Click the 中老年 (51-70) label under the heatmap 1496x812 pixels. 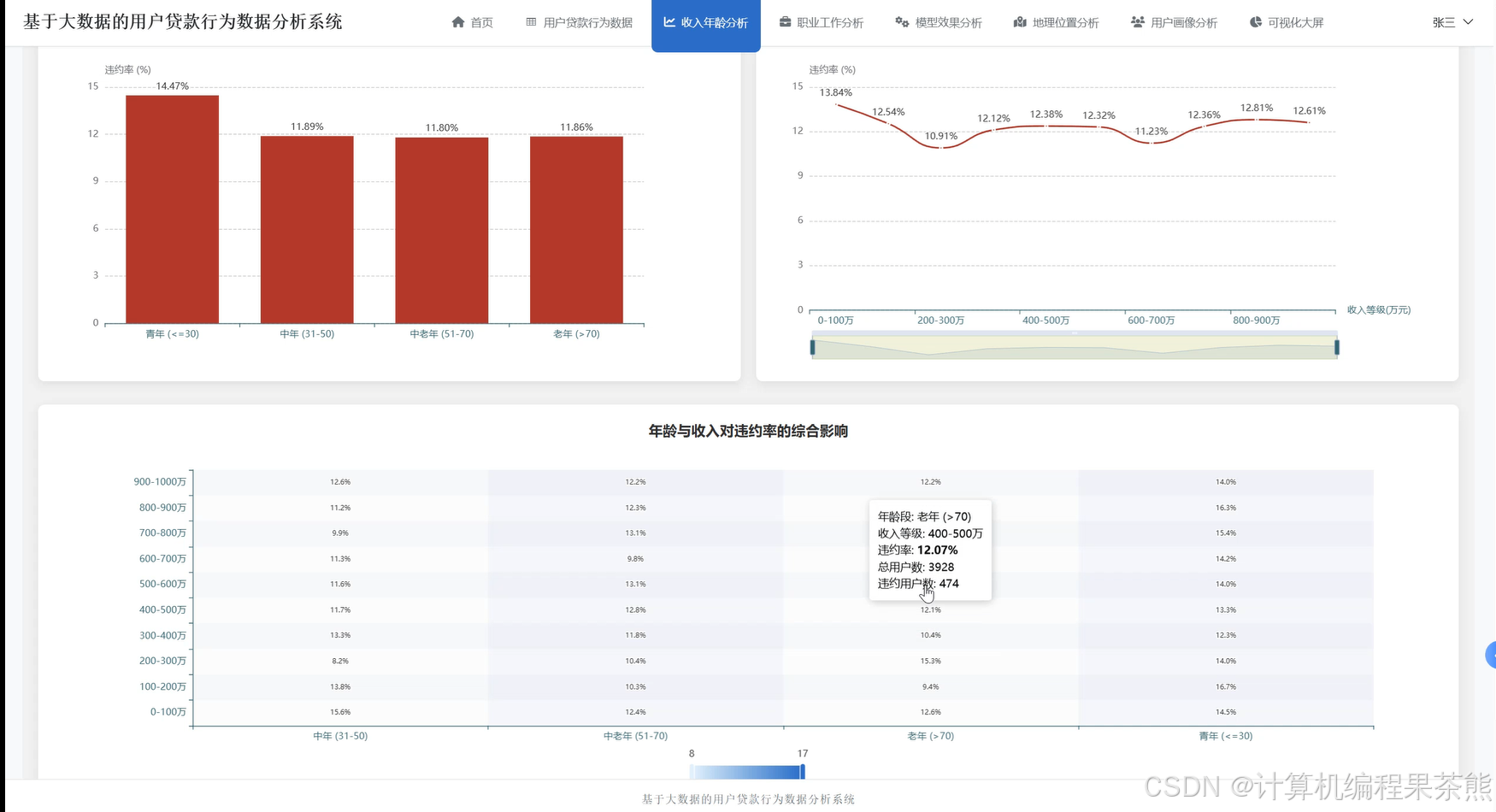(x=635, y=736)
